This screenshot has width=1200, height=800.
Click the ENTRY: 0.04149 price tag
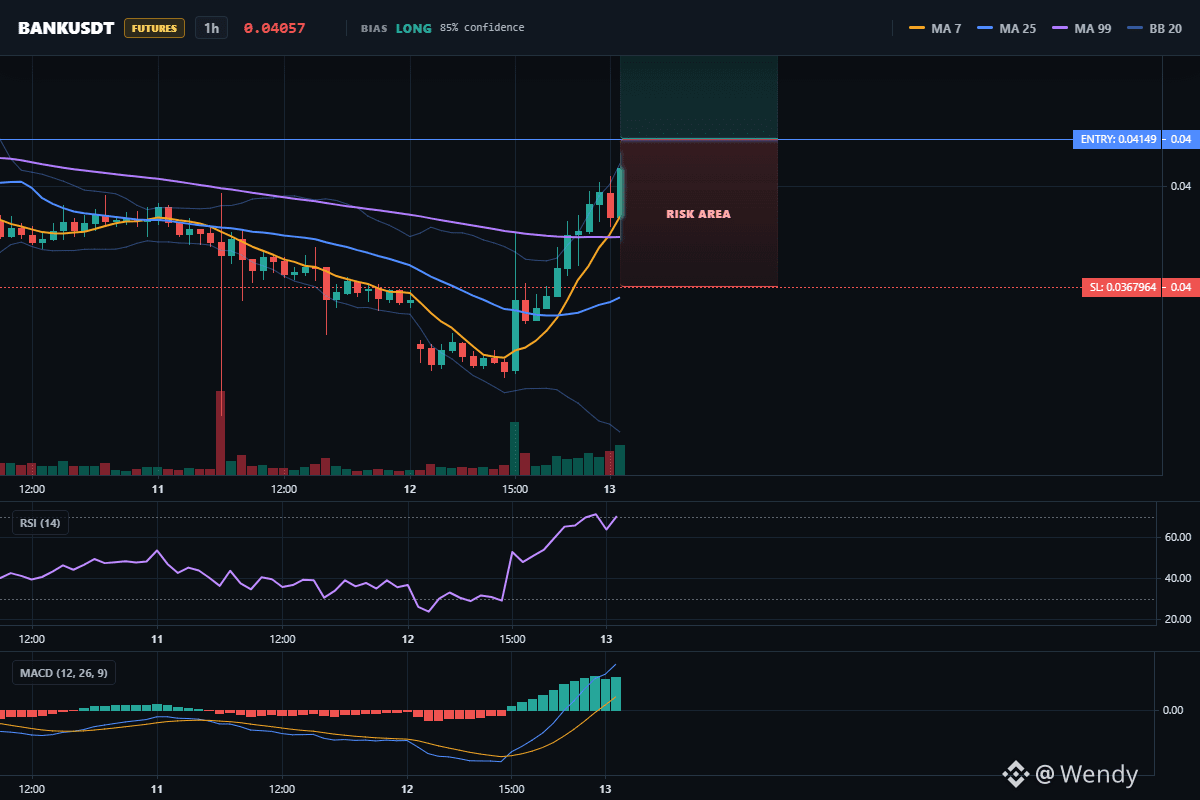(1119, 139)
